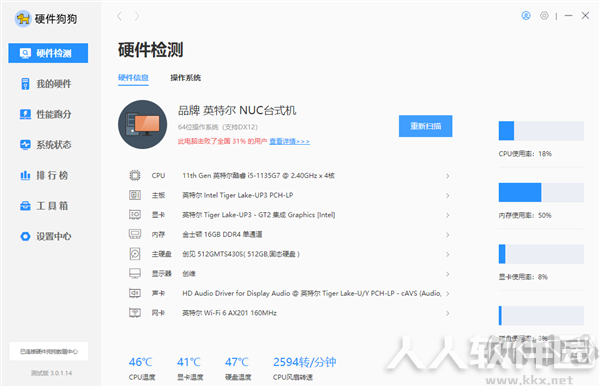Minimize the 硬件狗狗 window
Screen dimensions: 600x387
tap(569, 16)
